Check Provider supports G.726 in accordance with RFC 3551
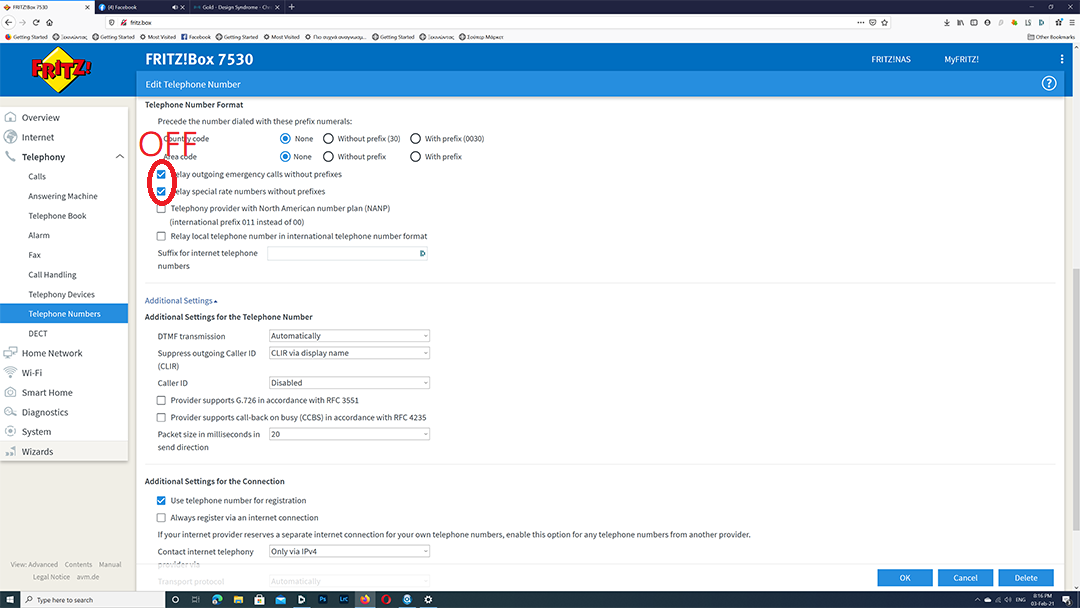The width and height of the screenshot is (1080, 608). (161, 400)
